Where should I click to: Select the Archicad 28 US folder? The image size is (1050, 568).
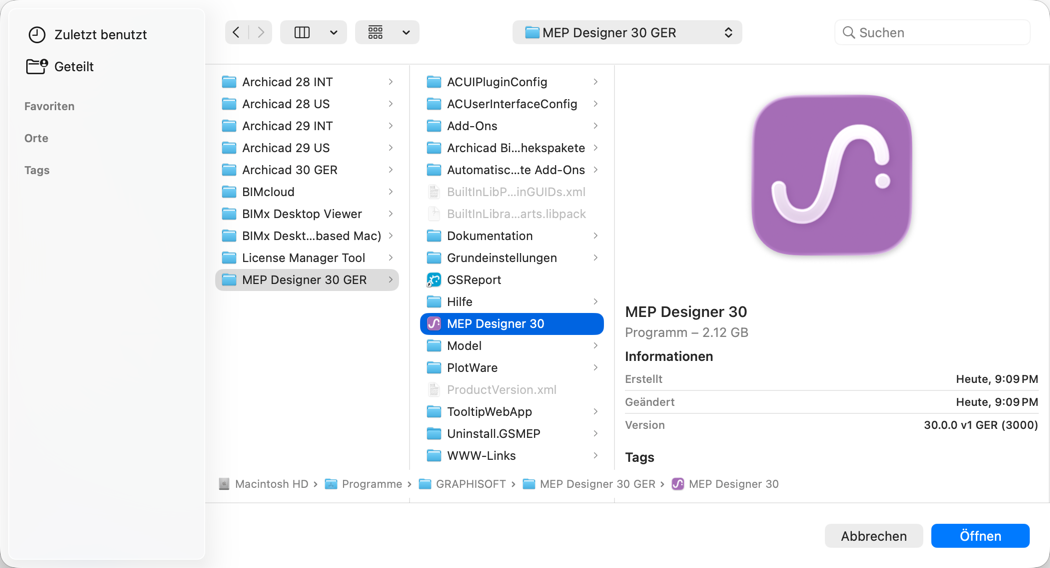[307, 104]
